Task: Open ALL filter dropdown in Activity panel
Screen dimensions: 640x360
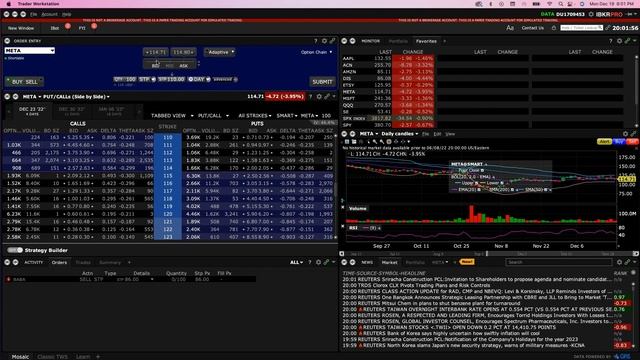Action: click(x=296, y=262)
